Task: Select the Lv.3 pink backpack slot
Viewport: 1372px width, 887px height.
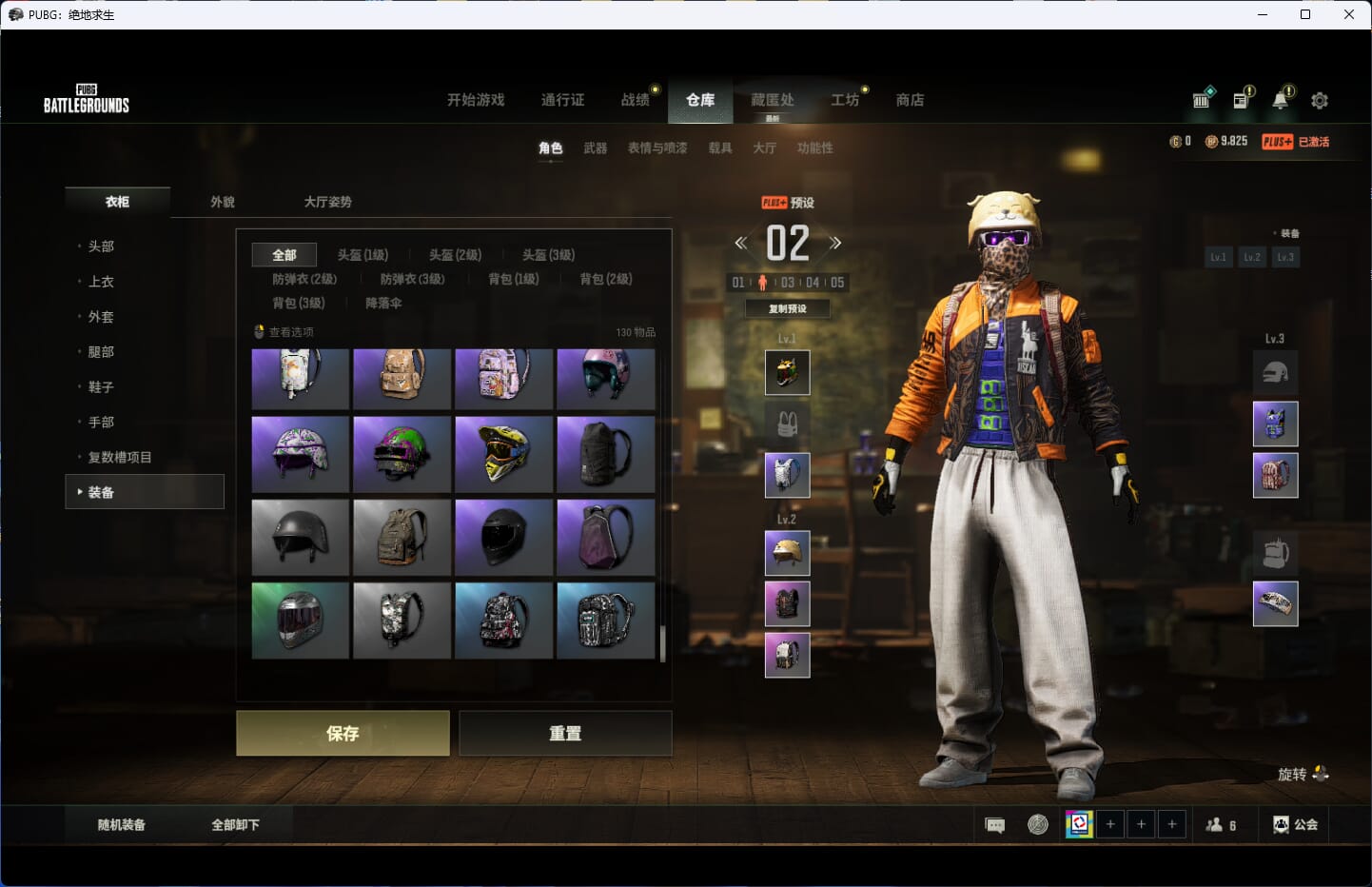Action: tap(1276, 475)
